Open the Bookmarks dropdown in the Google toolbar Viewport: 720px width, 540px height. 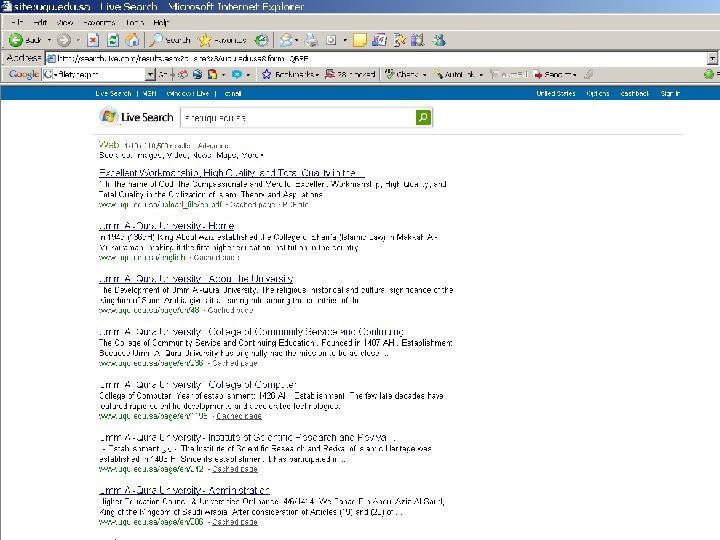tap(290, 74)
